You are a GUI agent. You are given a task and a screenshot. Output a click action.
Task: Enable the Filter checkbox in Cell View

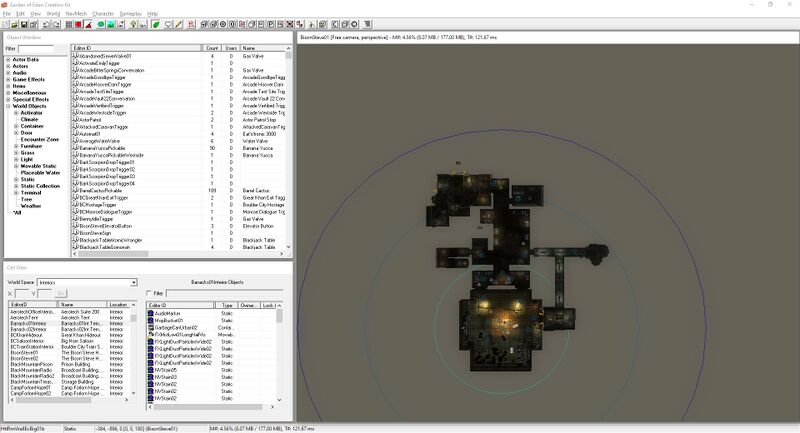(x=150, y=293)
